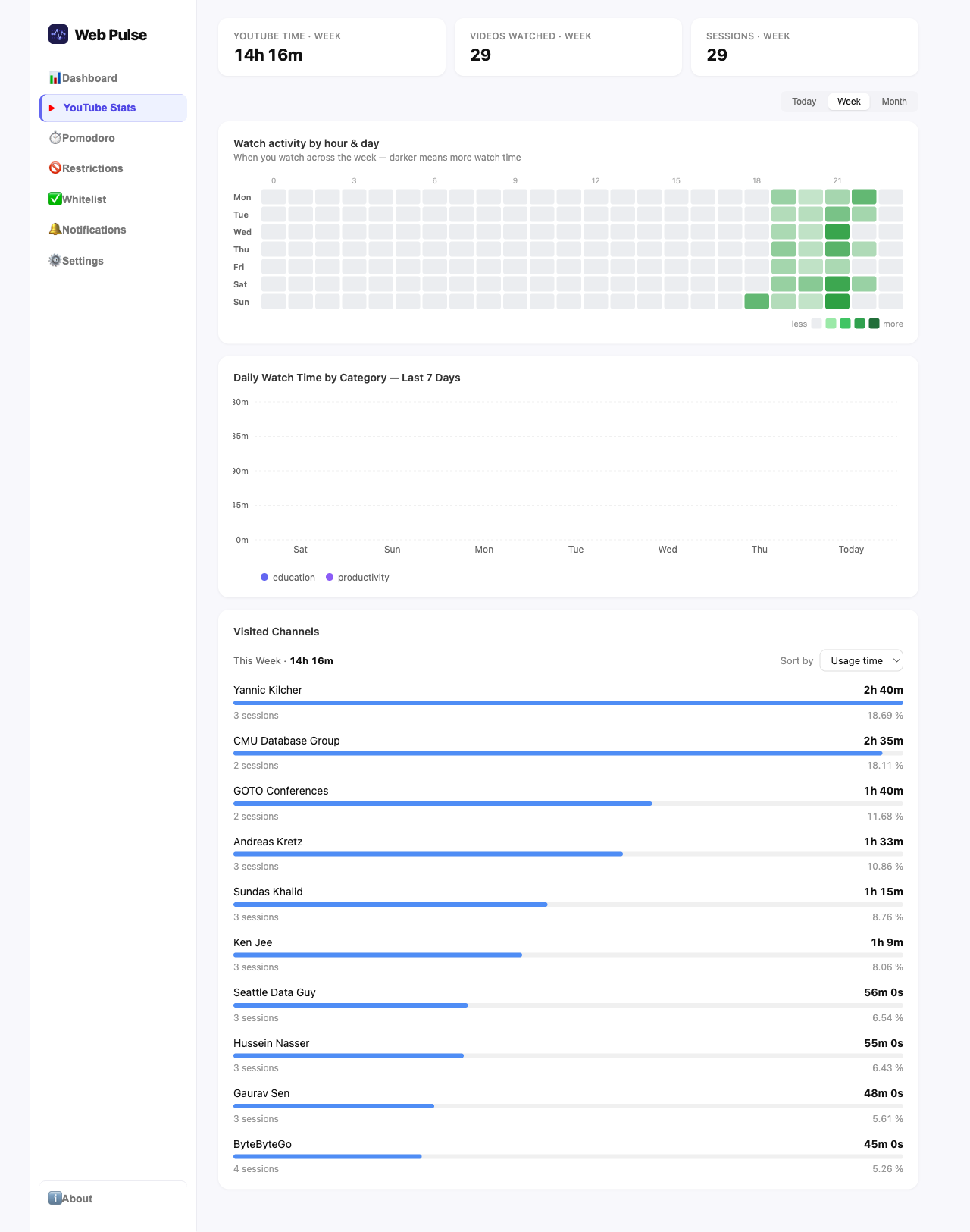Image resolution: width=970 pixels, height=1232 pixels.
Task: Select the CMU Database Group channel
Action: pyautogui.click(x=286, y=741)
